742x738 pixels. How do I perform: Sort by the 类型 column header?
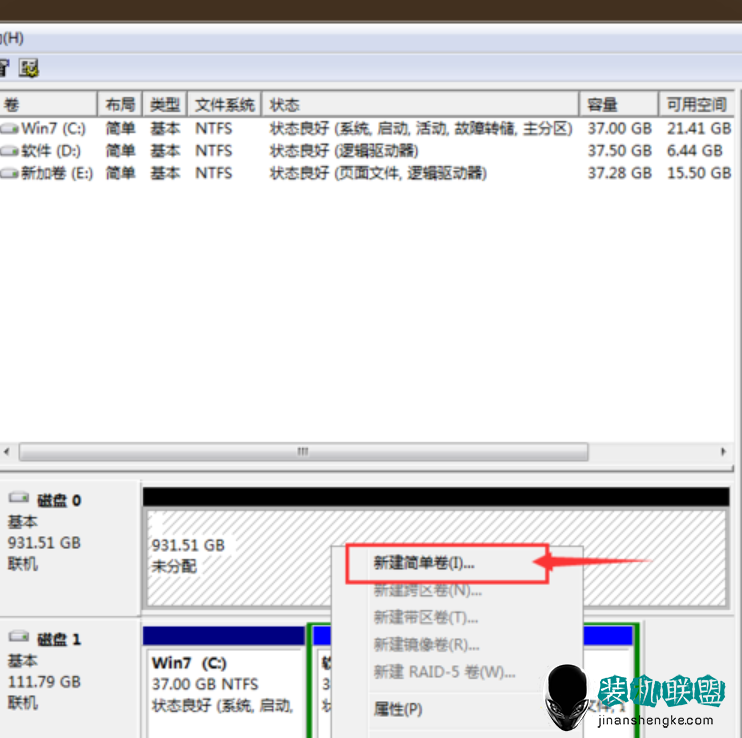click(x=165, y=104)
